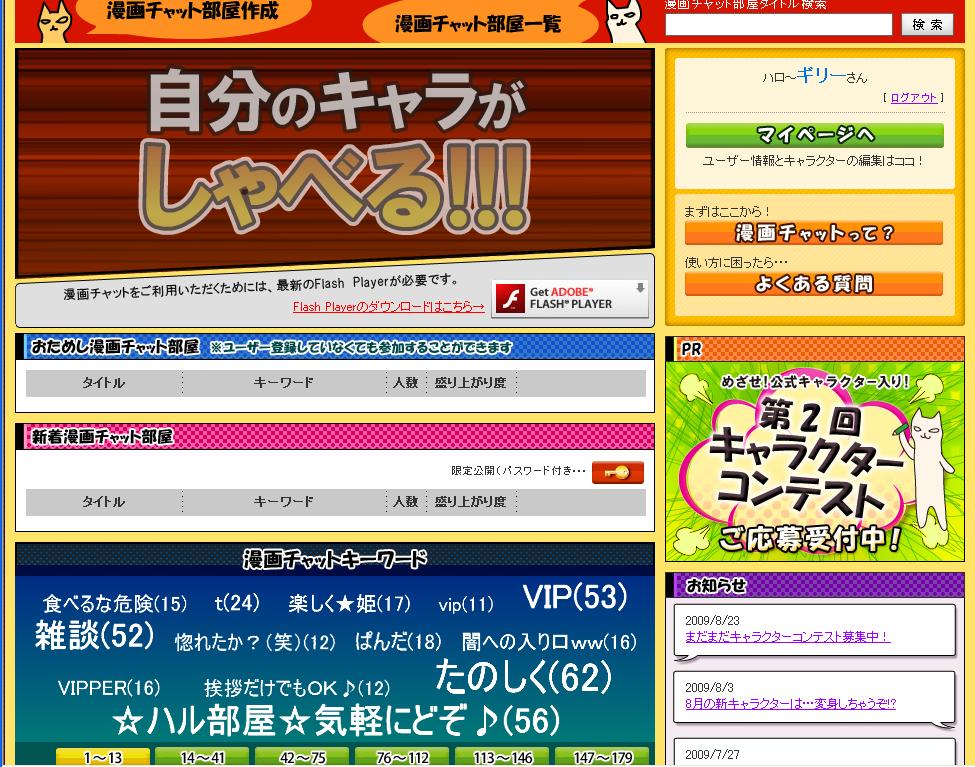Switch to keyword range 14〜41 tab
The width and height of the screenshot is (975, 767).
[x=202, y=758]
